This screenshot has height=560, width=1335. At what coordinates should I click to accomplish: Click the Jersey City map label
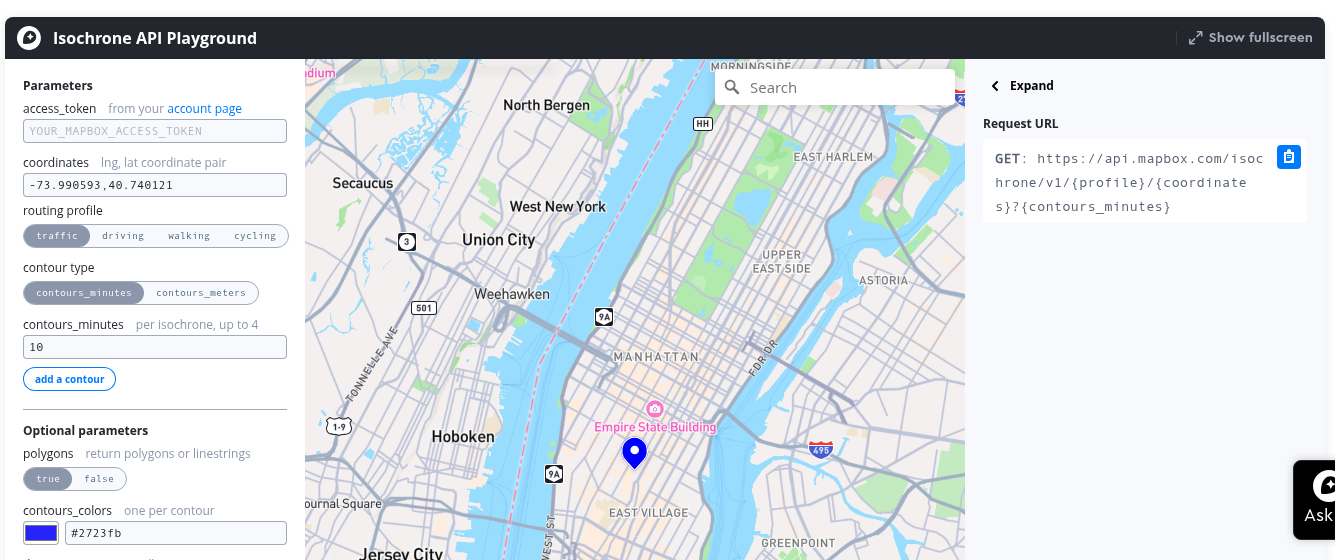point(401,553)
